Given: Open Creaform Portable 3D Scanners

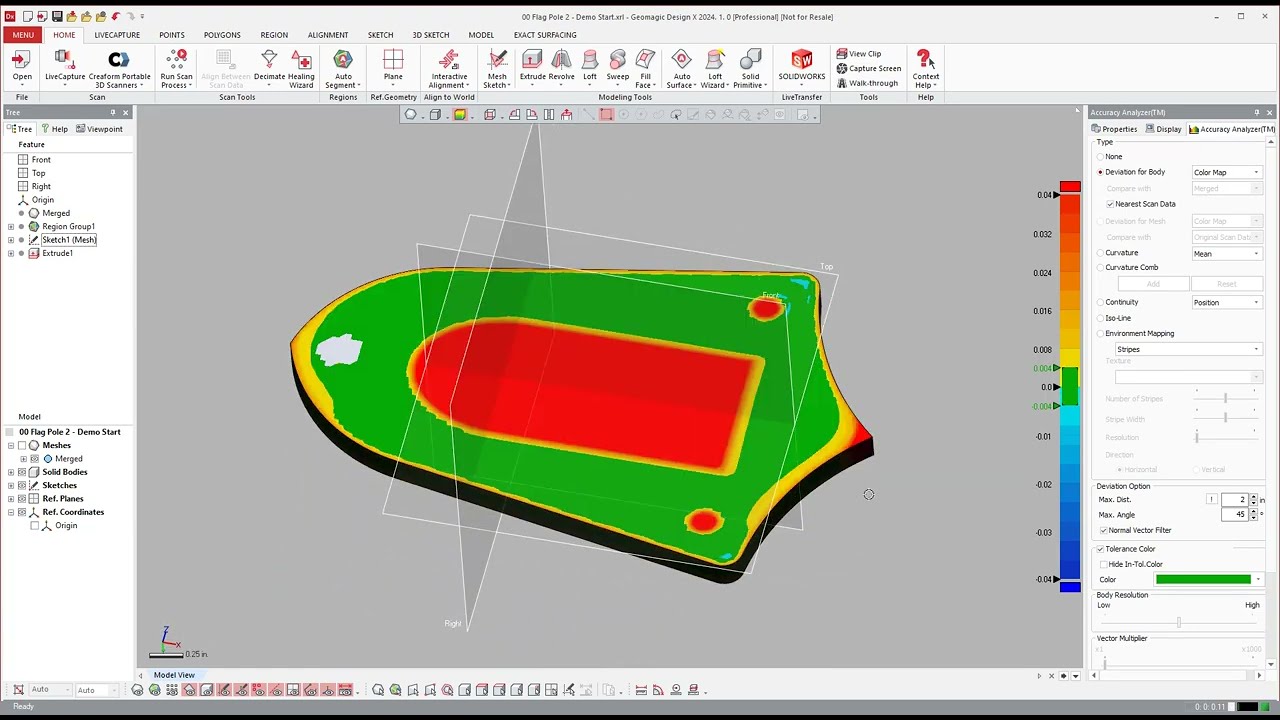Looking at the screenshot, I should pyautogui.click(x=120, y=68).
